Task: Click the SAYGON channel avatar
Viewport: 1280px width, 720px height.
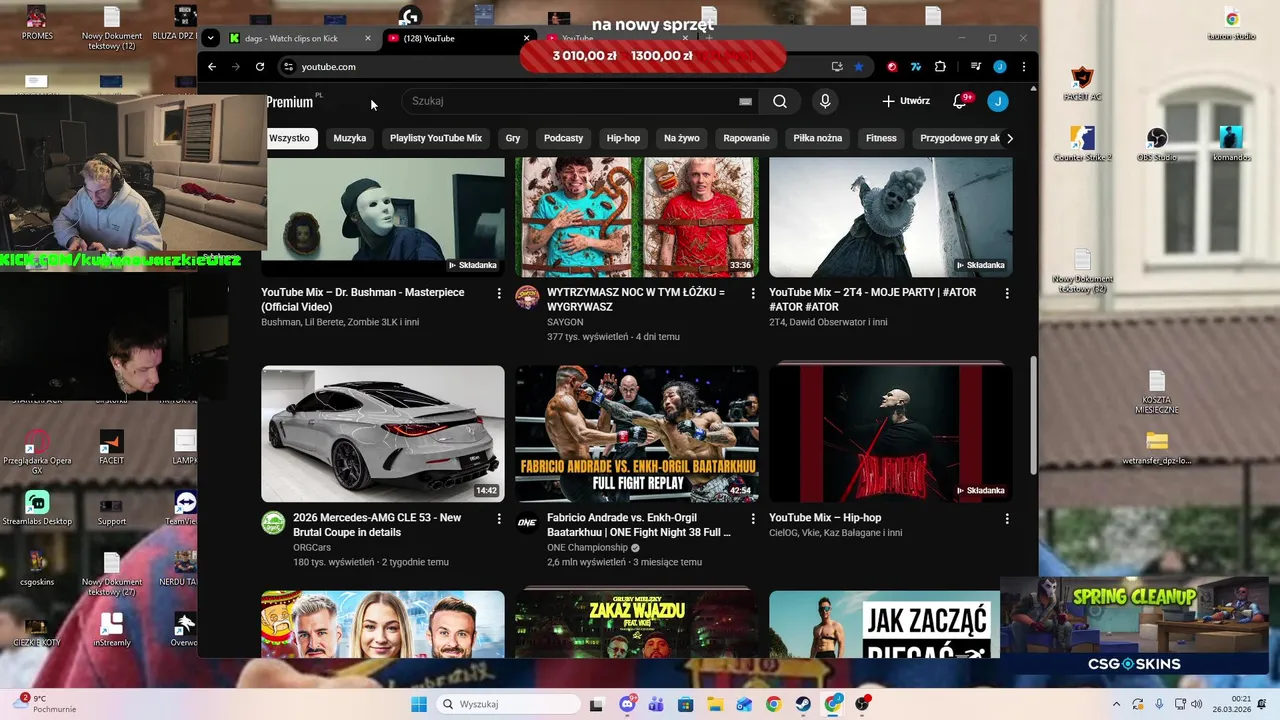Action: (x=527, y=297)
